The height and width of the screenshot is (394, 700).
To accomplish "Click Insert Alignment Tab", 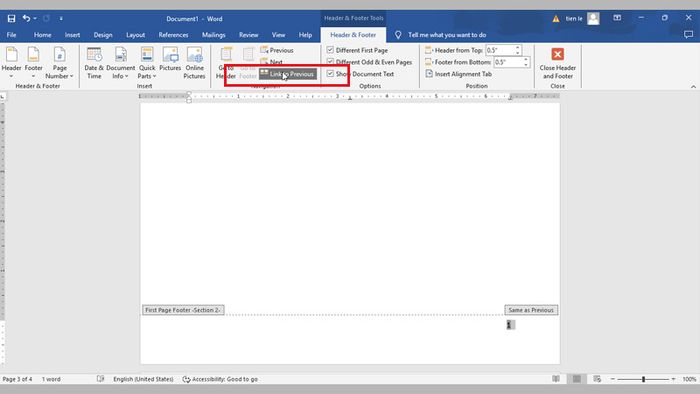I will pyautogui.click(x=458, y=74).
